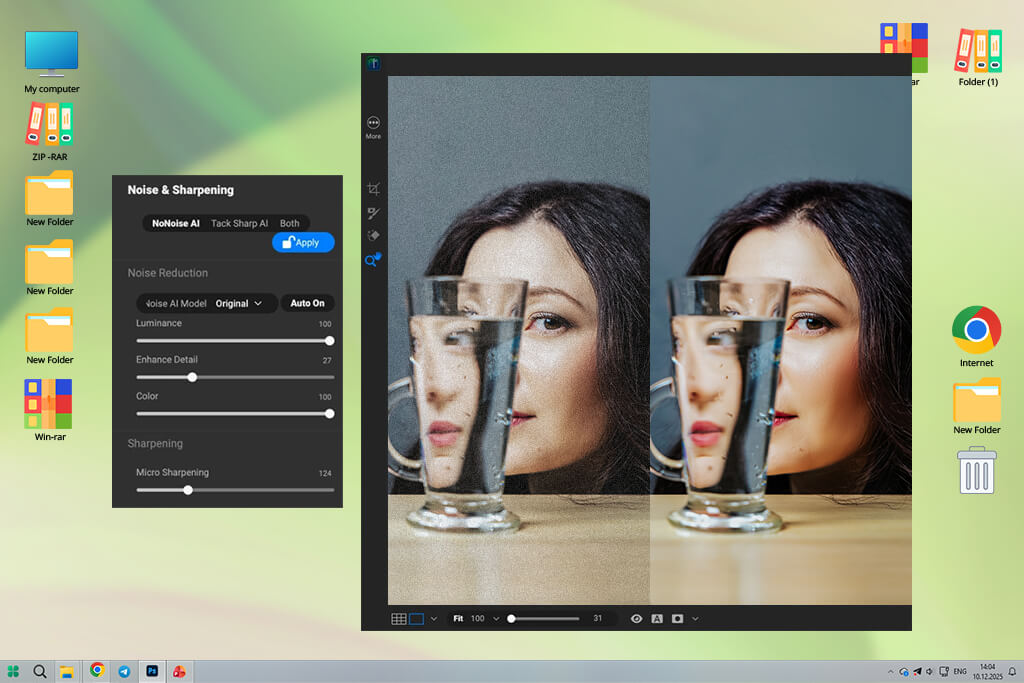Open the Internet Chrome desktop shortcut
The width and height of the screenshot is (1024, 683).
coord(976,336)
